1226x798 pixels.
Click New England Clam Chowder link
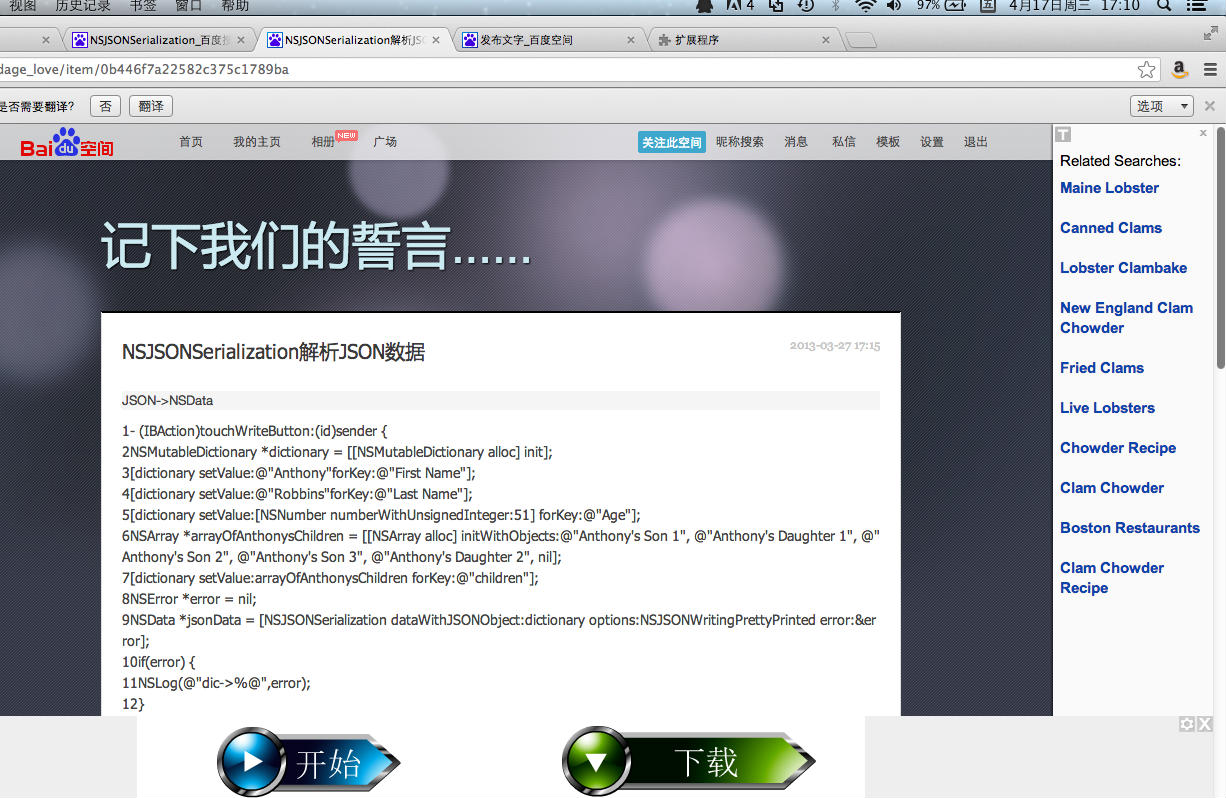coord(1127,318)
